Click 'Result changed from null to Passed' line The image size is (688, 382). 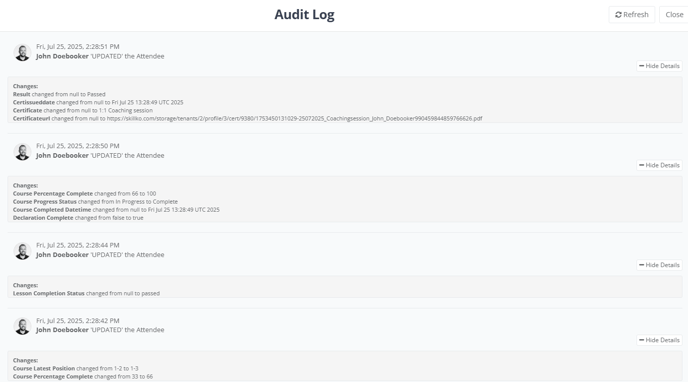pos(59,94)
